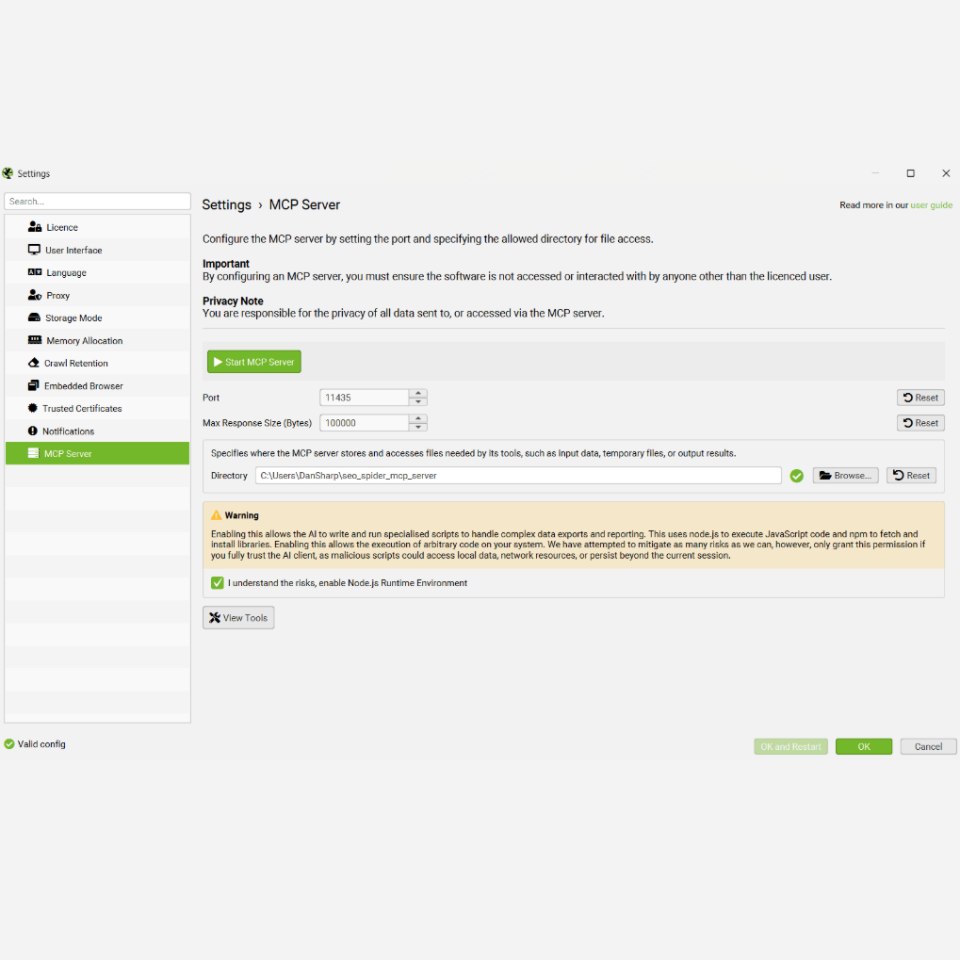Reset the Directory path
This screenshot has width=960, height=960.
911,475
